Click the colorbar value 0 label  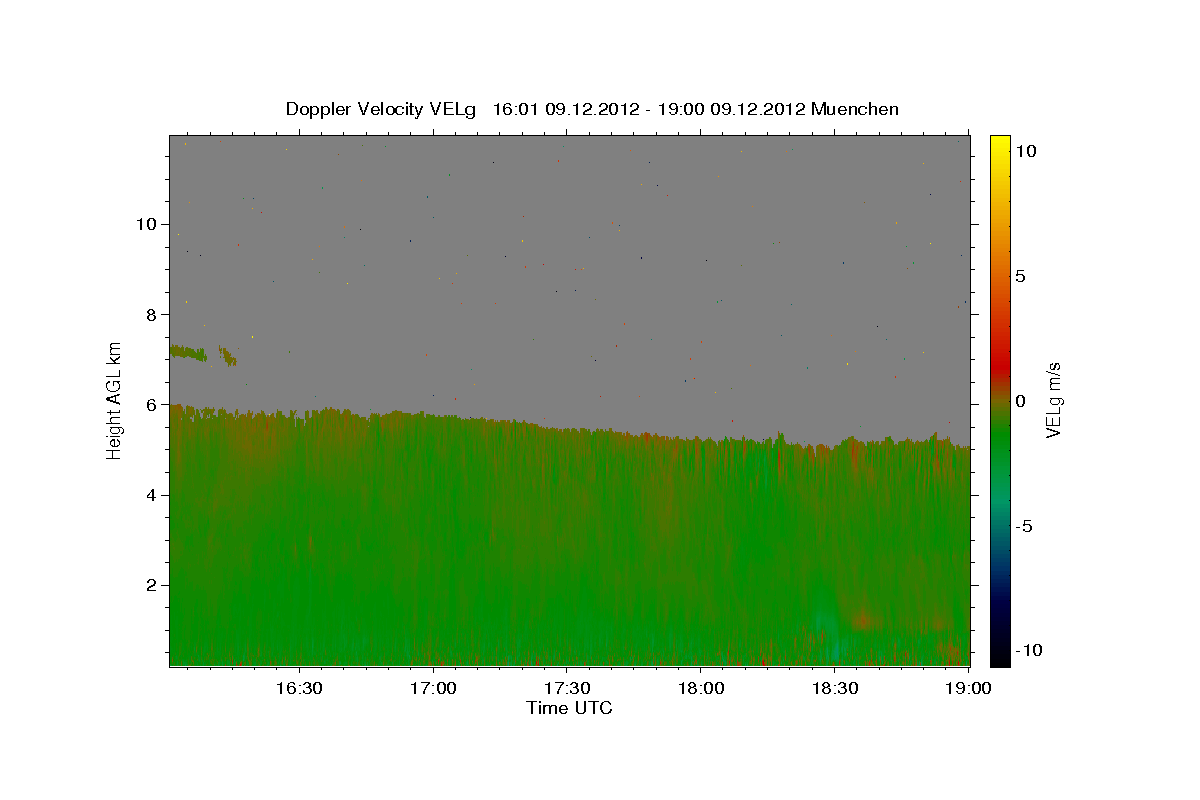point(1020,401)
